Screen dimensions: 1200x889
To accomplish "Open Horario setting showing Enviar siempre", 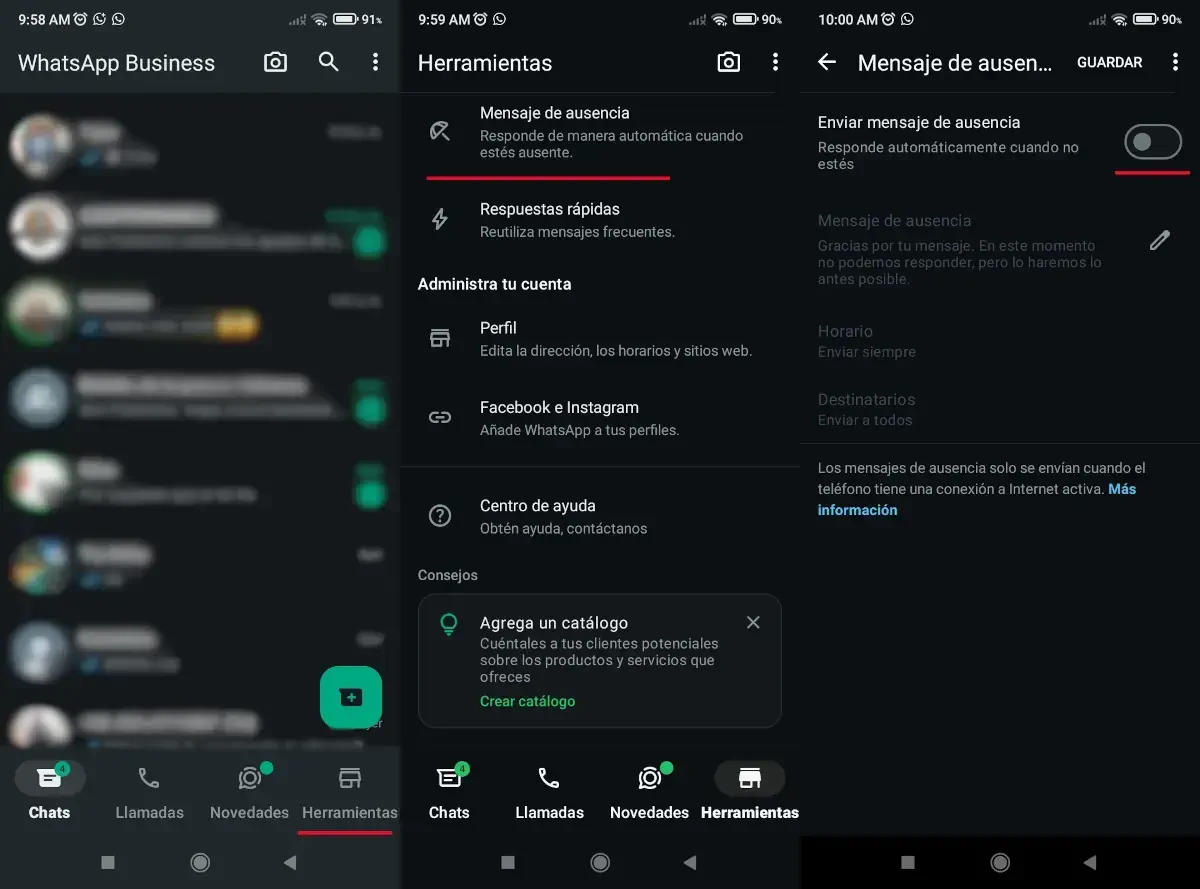I will coord(866,341).
